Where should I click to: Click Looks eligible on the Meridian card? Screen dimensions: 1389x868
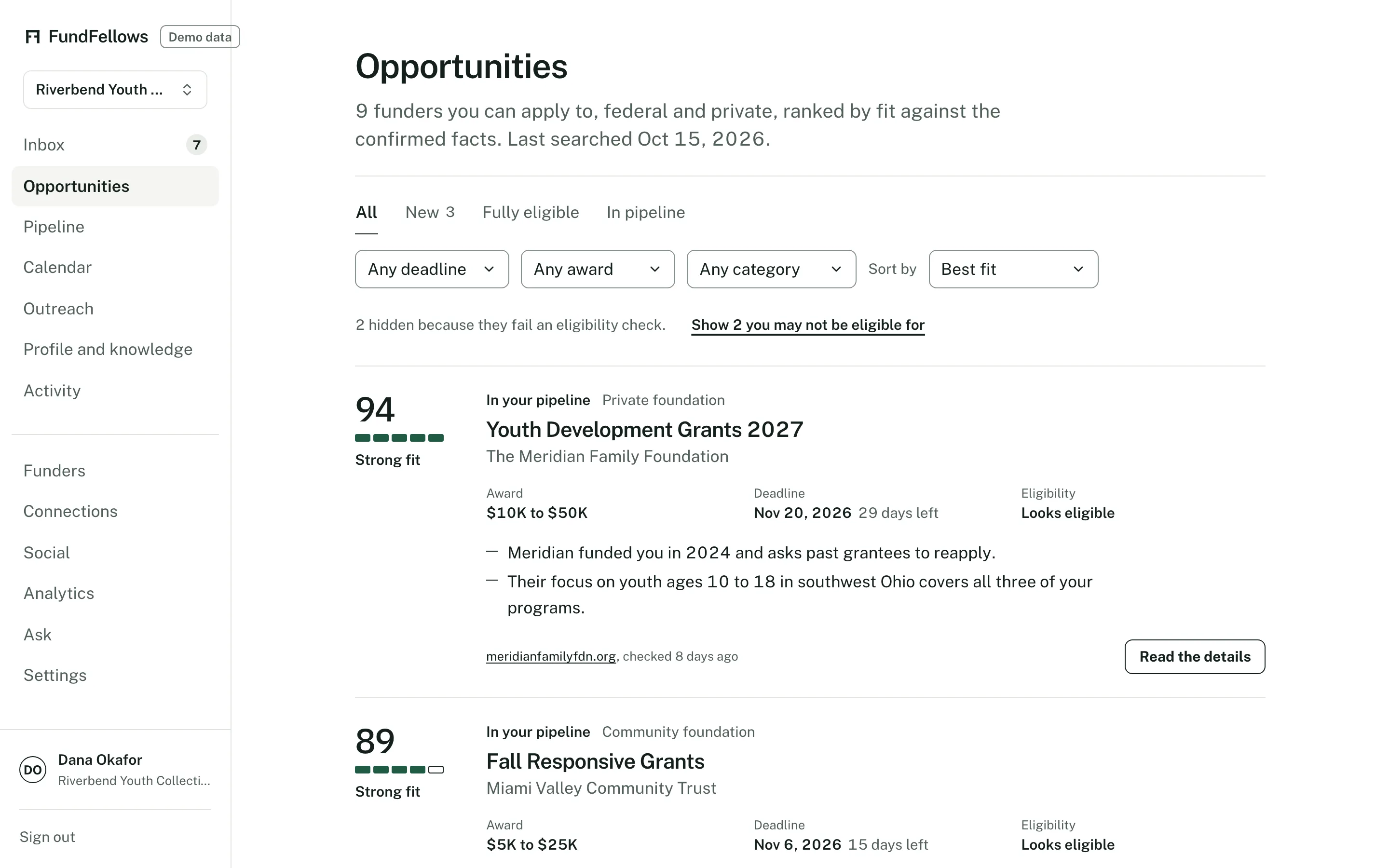click(1068, 513)
